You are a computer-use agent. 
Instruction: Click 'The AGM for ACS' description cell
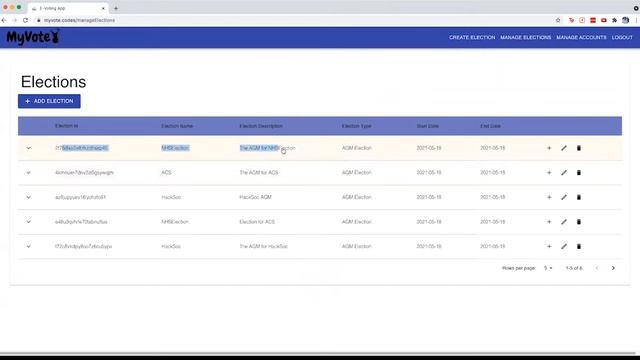pyautogui.click(x=259, y=173)
